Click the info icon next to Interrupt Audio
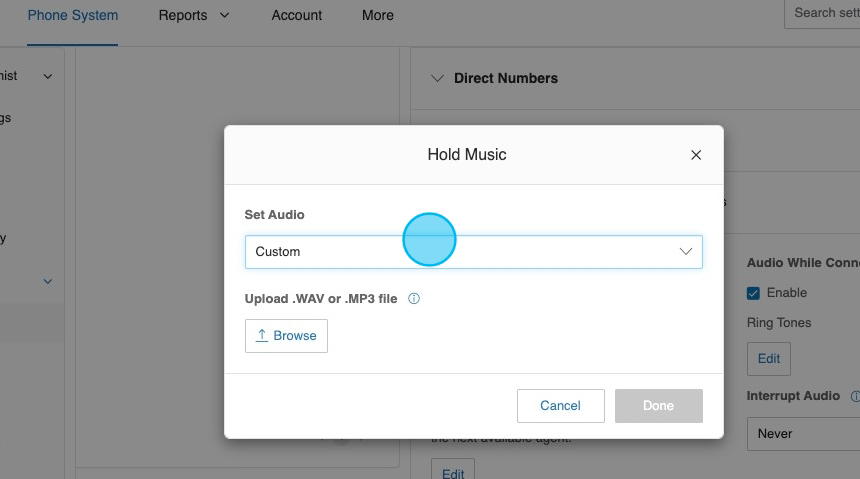Screen dimensions: 860x479 [x=854, y=396]
